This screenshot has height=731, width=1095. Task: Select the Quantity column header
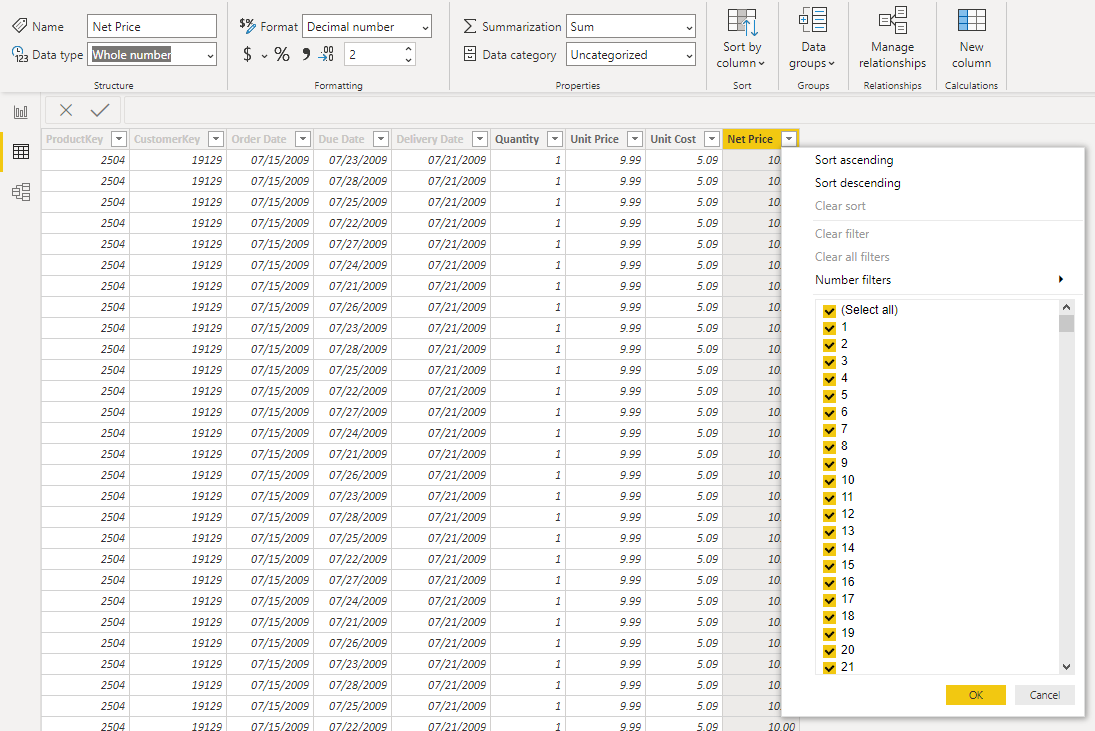coord(517,139)
